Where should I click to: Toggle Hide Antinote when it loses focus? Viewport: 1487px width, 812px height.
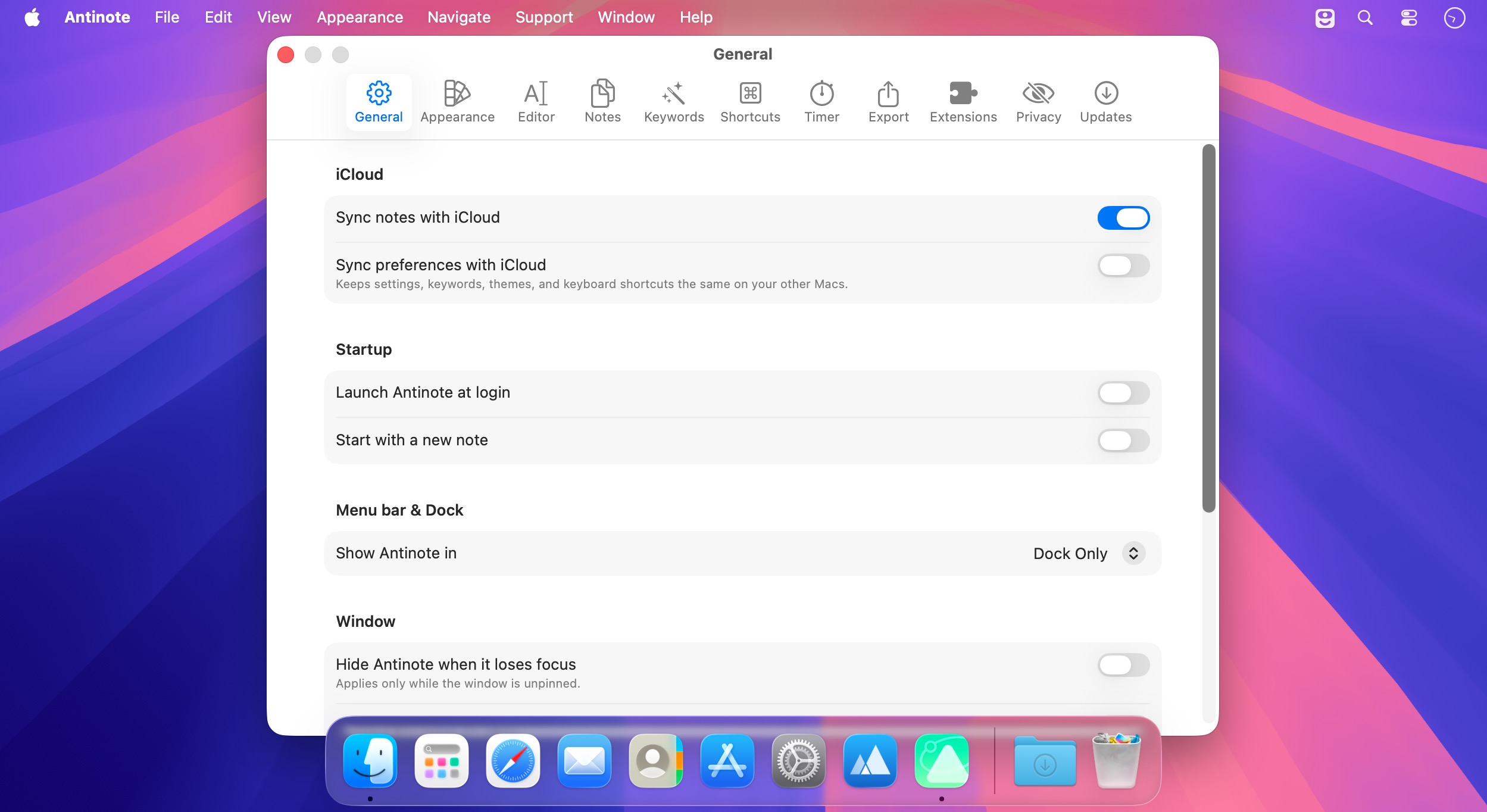tap(1123, 665)
